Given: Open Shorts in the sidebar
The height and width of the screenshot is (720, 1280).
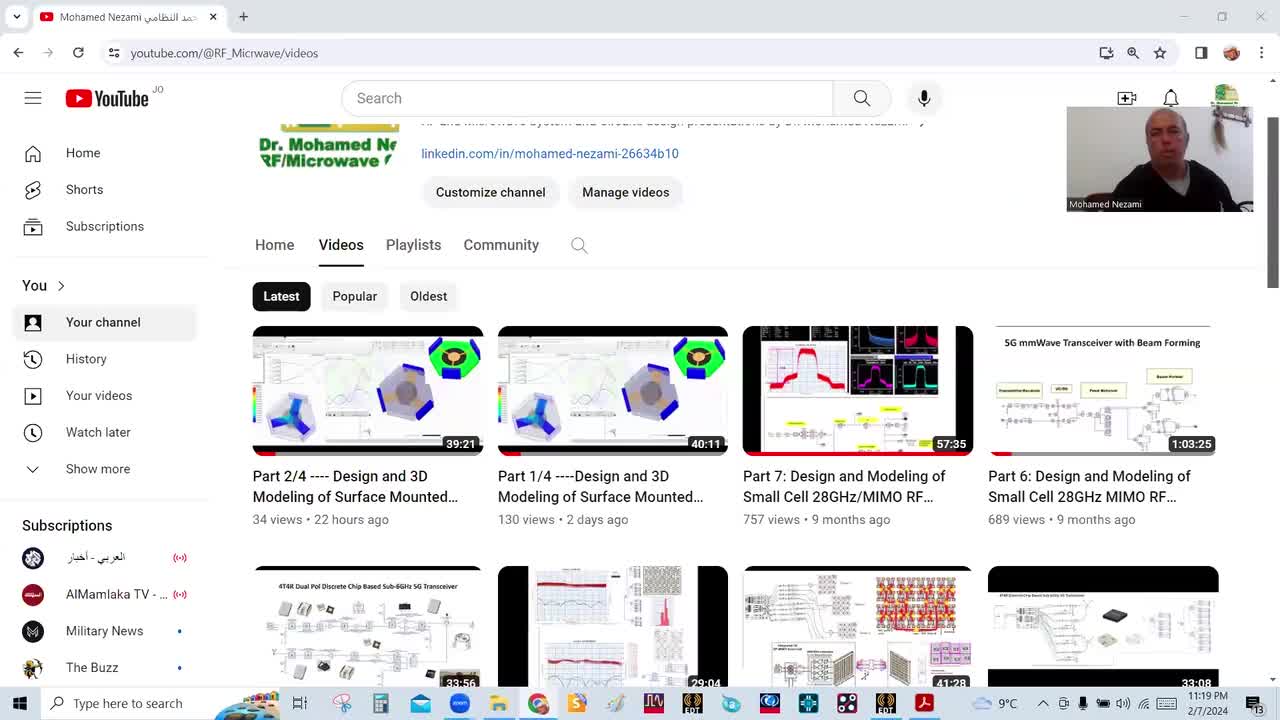Looking at the screenshot, I should (105, 190).
